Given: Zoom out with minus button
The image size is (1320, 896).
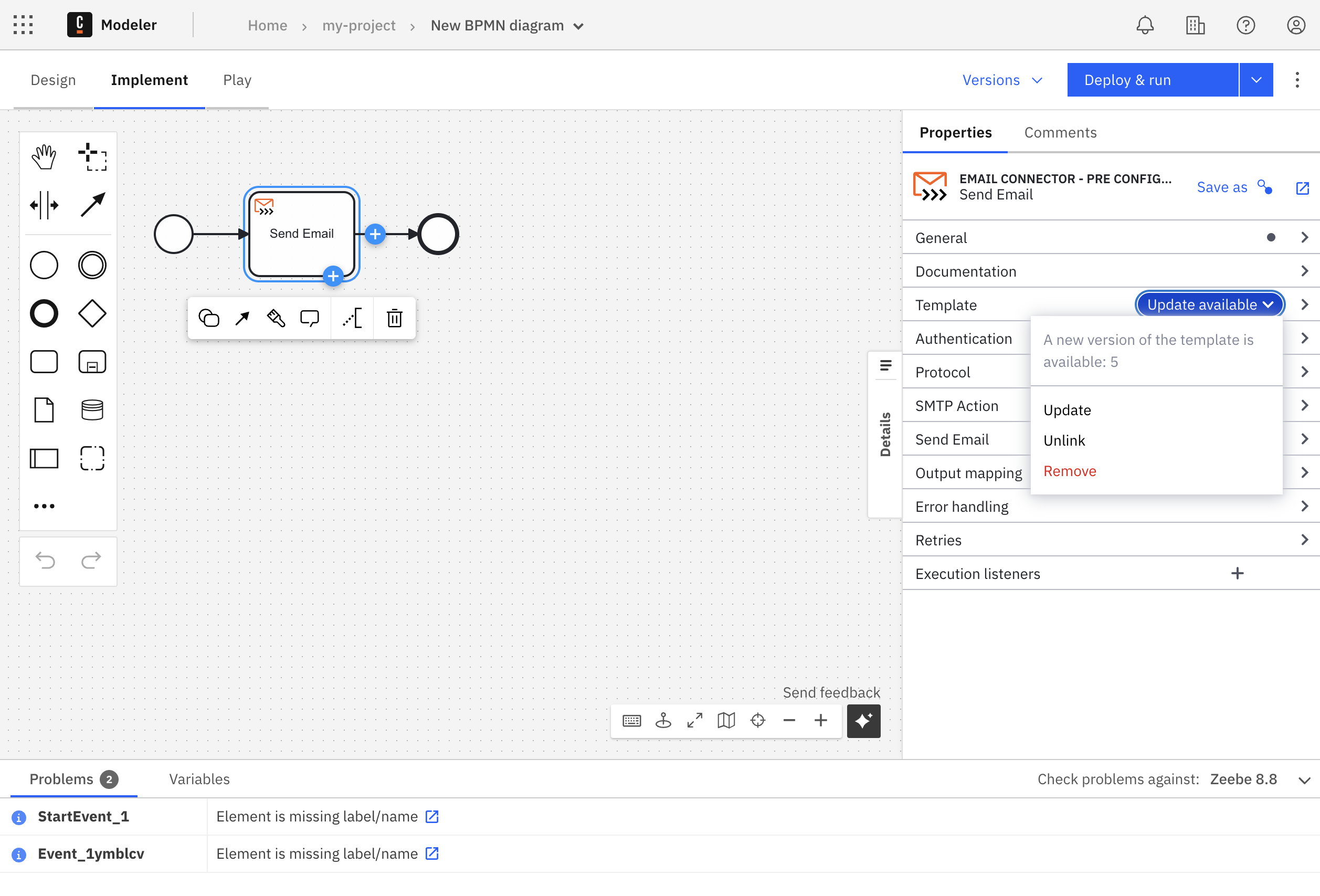Looking at the screenshot, I should [789, 721].
